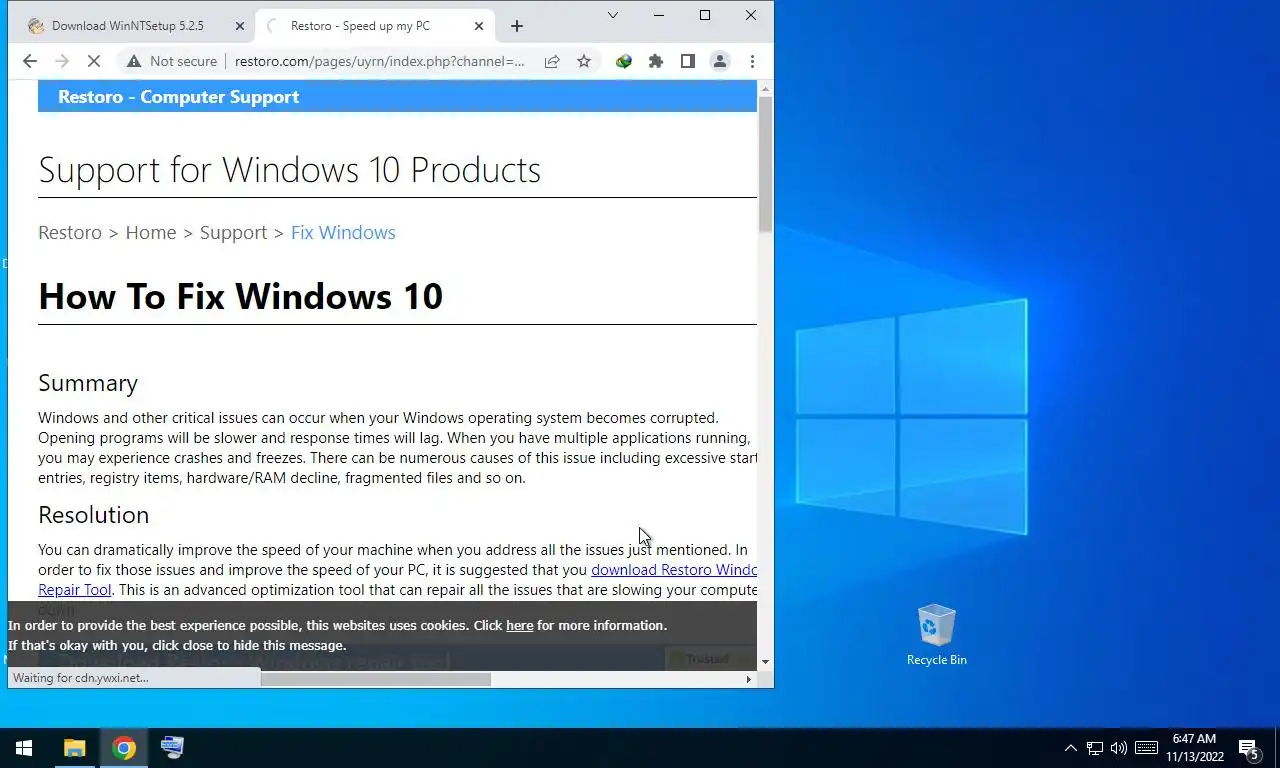Click the Resolution heading
Screen dimensions: 1280x768
point(94,514)
